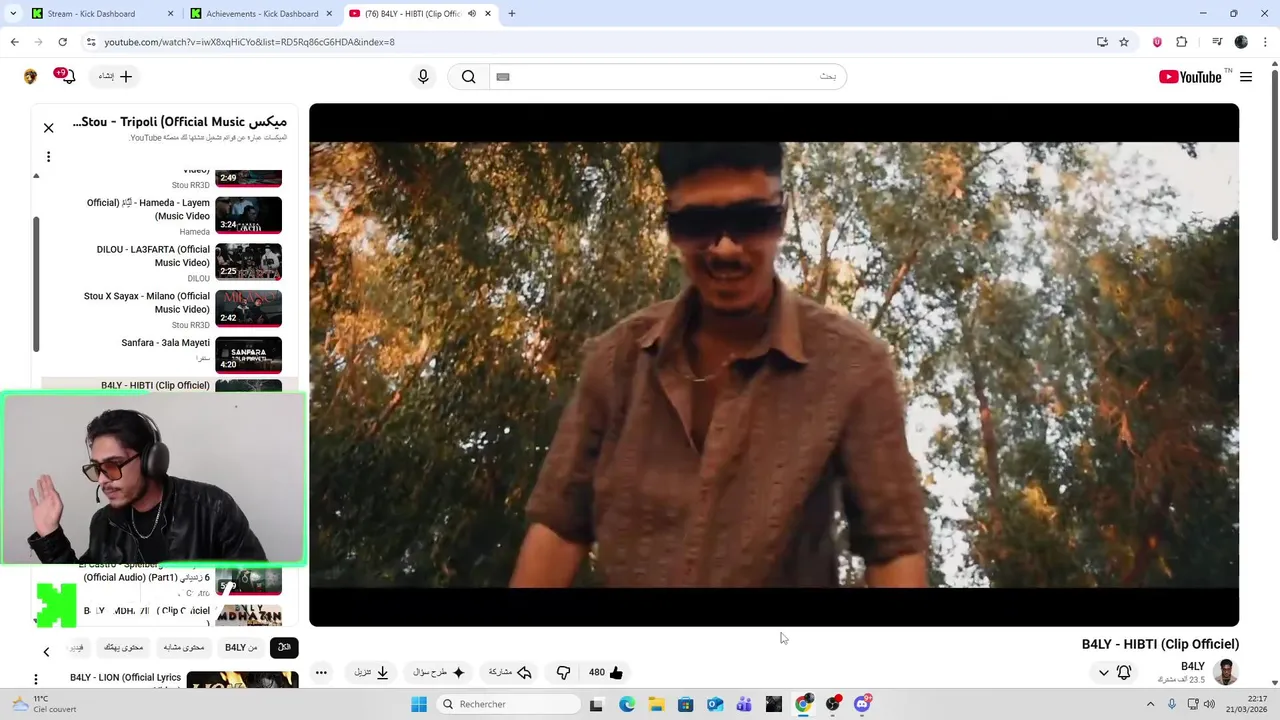Reload the current page

pos(62,42)
